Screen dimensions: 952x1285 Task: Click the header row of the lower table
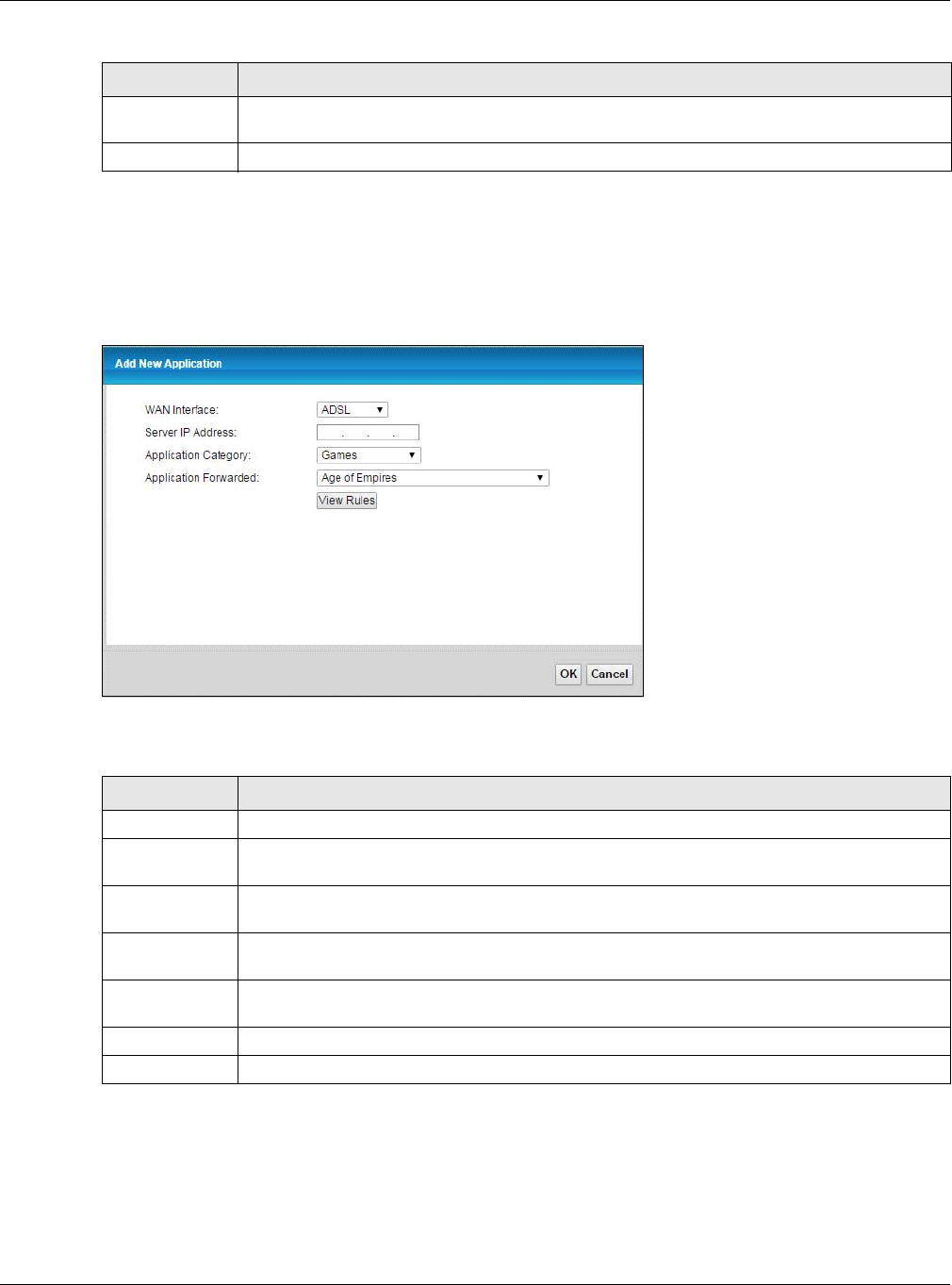526,793
